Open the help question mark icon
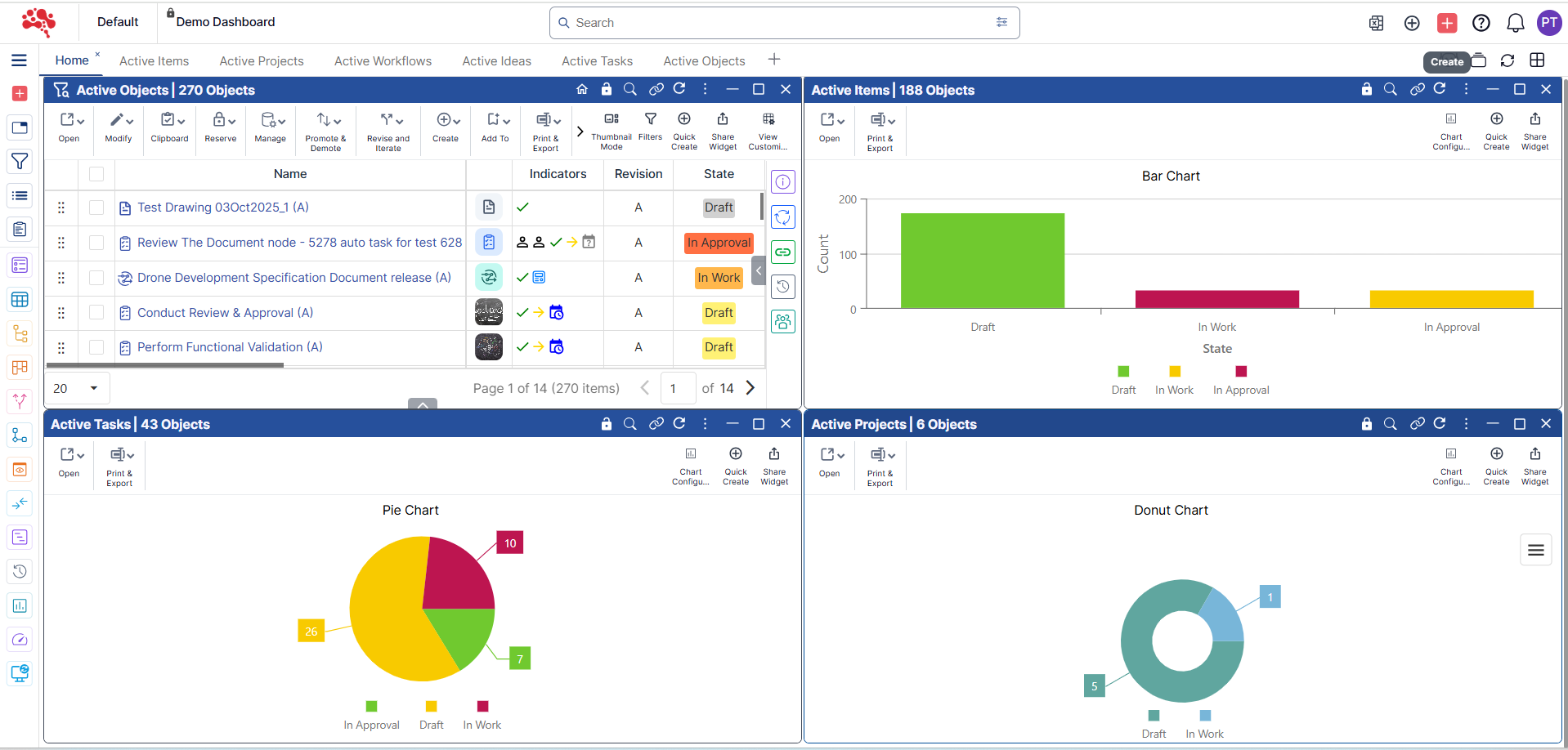The image size is (1568, 750). click(1481, 23)
